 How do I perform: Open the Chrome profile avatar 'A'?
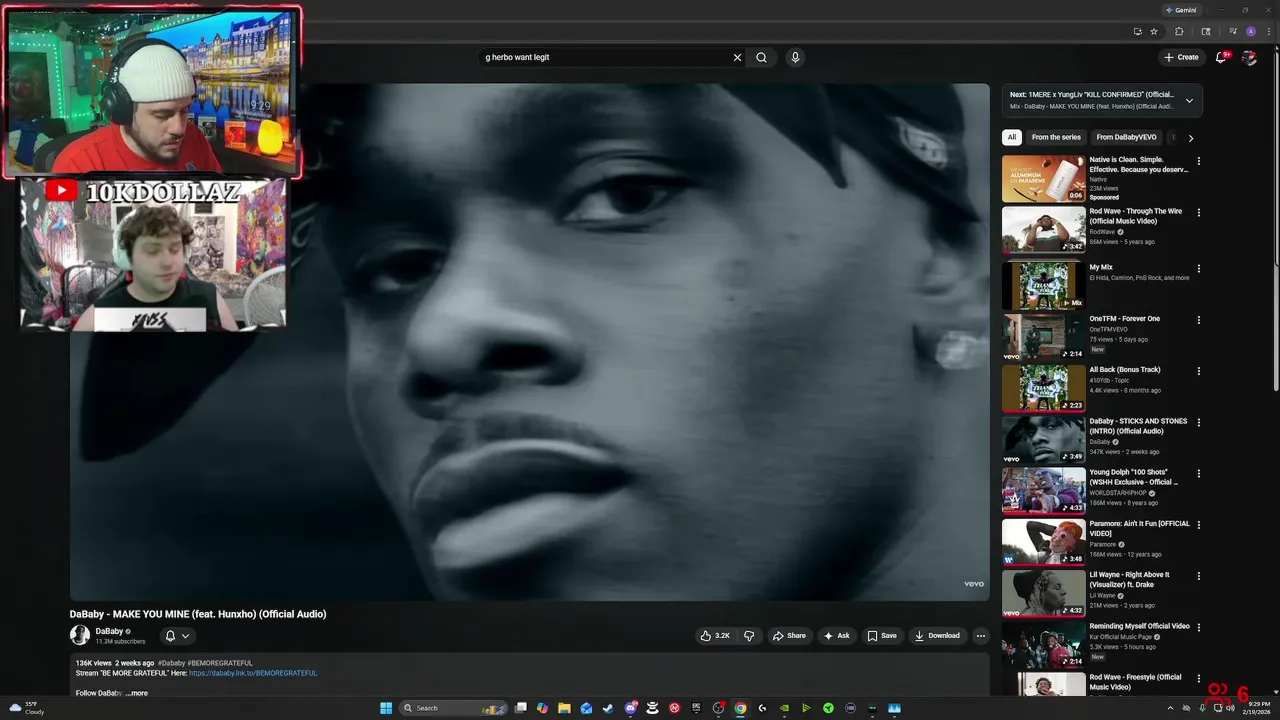click(x=1250, y=32)
